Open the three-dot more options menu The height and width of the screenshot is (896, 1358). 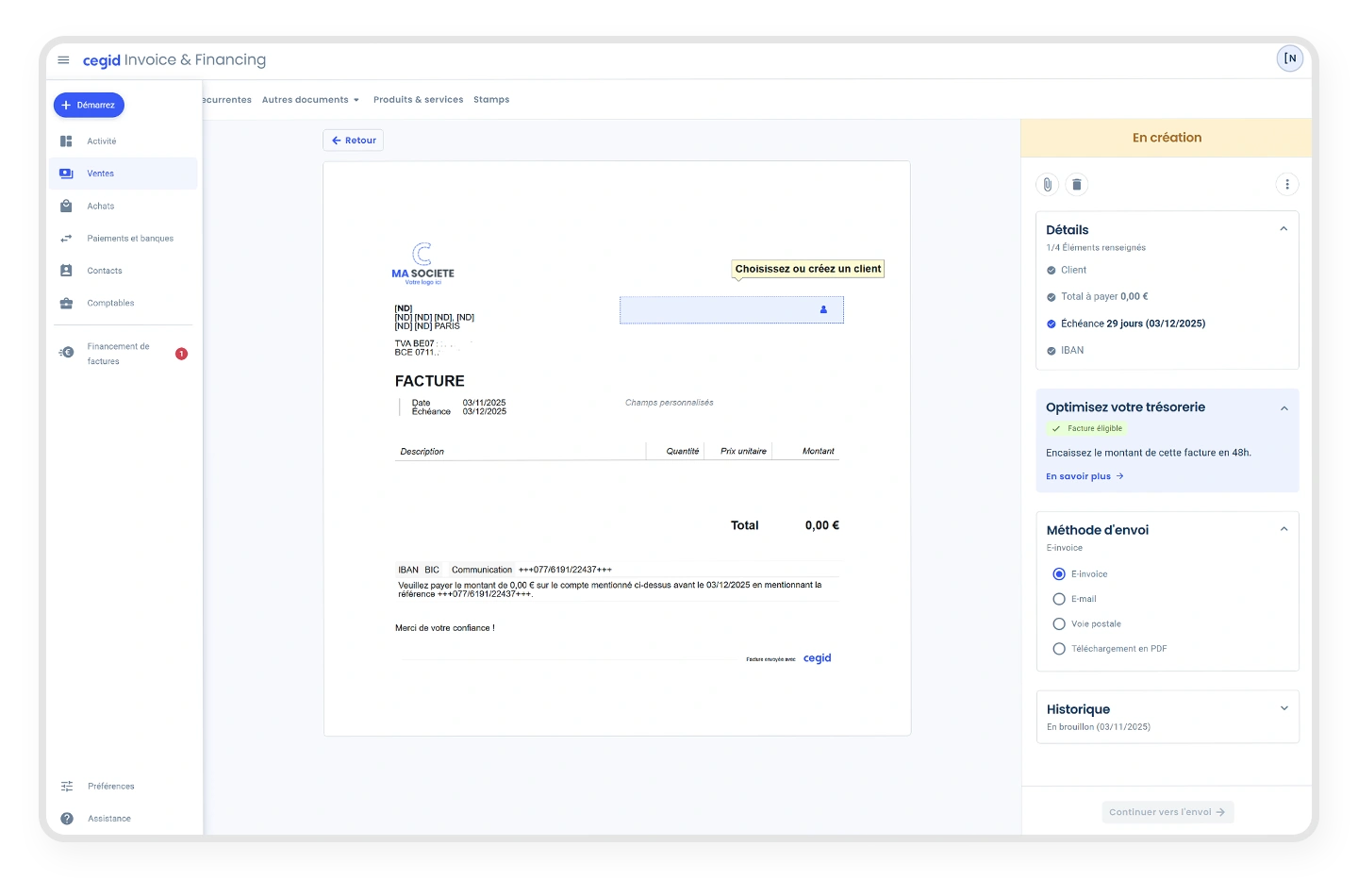click(x=1287, y=185)
